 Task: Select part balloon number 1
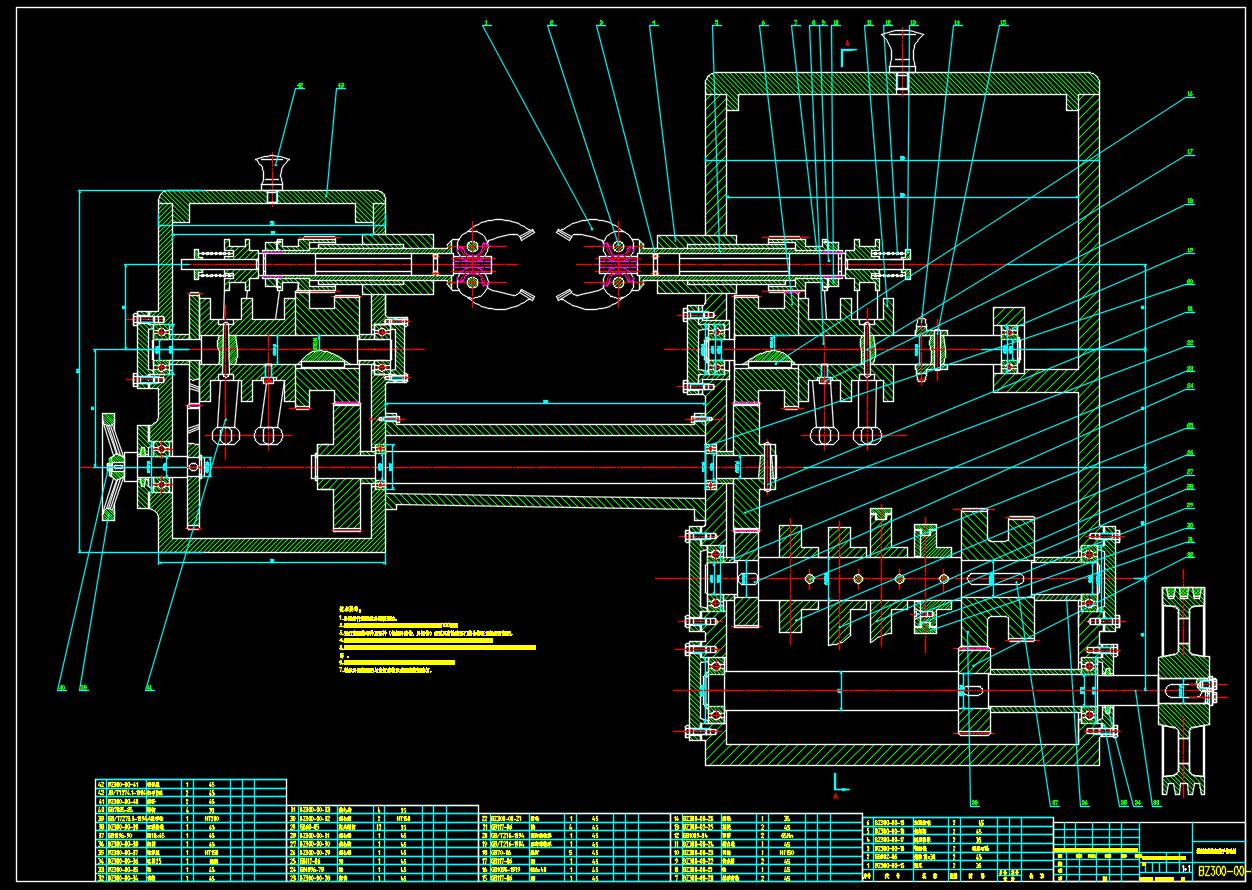[485, 22]
